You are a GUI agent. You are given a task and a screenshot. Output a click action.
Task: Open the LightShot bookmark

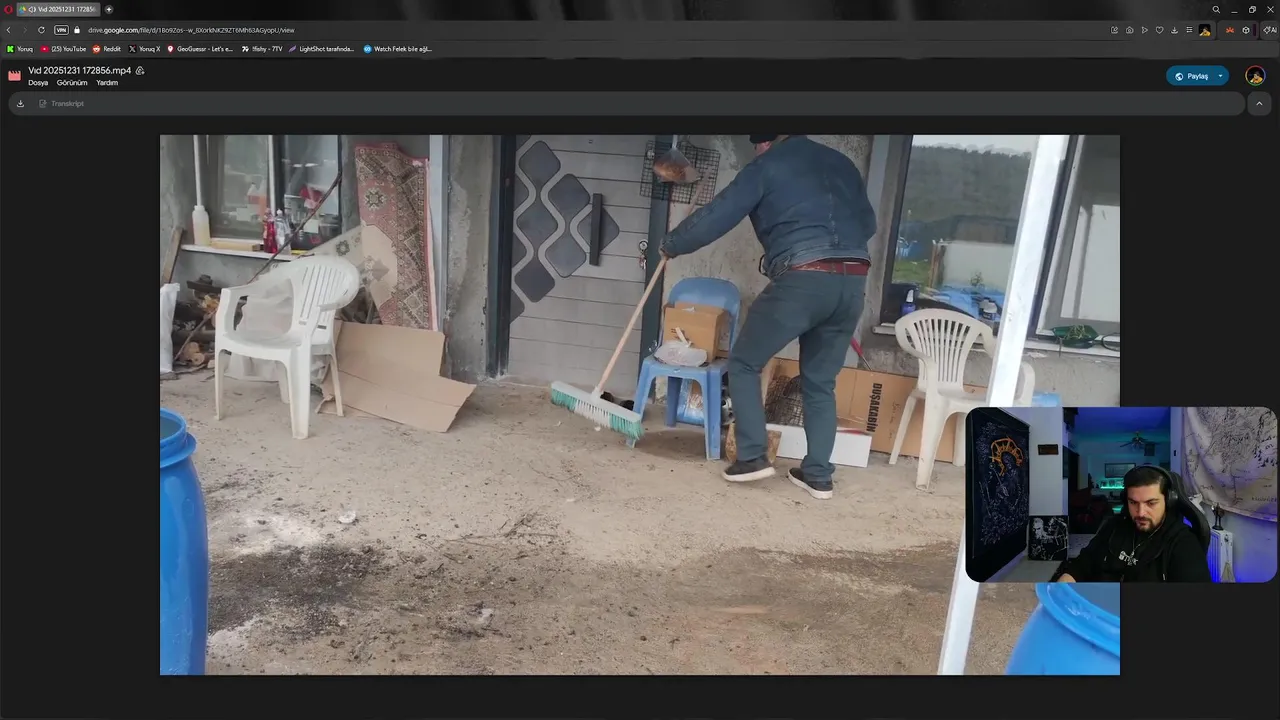(x=321, y=49)
